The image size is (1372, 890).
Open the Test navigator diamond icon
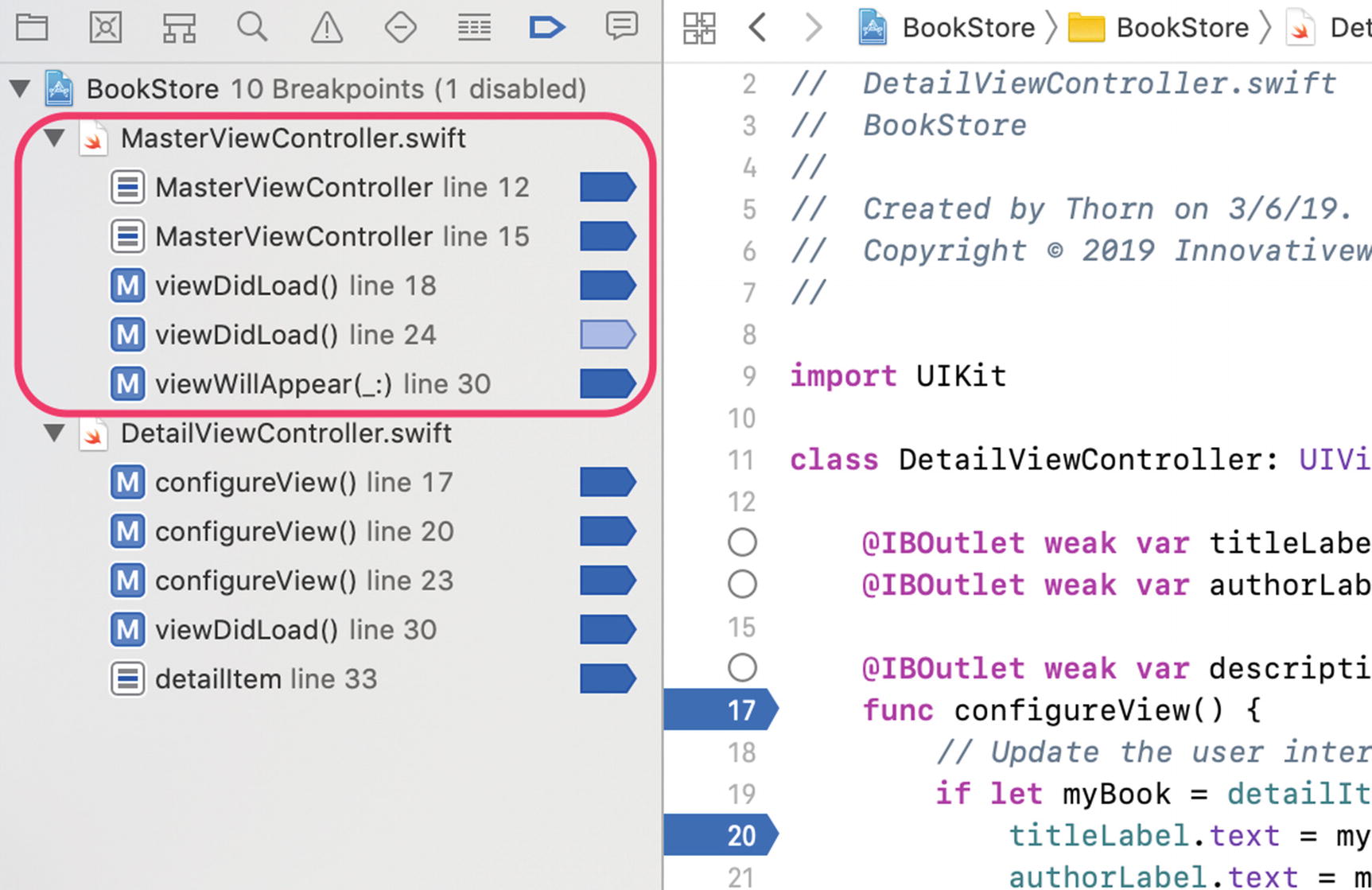(400, 27)
